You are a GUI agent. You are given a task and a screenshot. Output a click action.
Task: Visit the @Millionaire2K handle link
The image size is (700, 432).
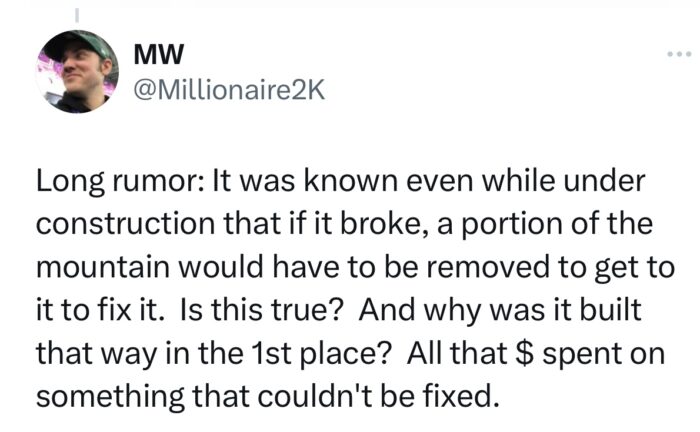[229, 91]
